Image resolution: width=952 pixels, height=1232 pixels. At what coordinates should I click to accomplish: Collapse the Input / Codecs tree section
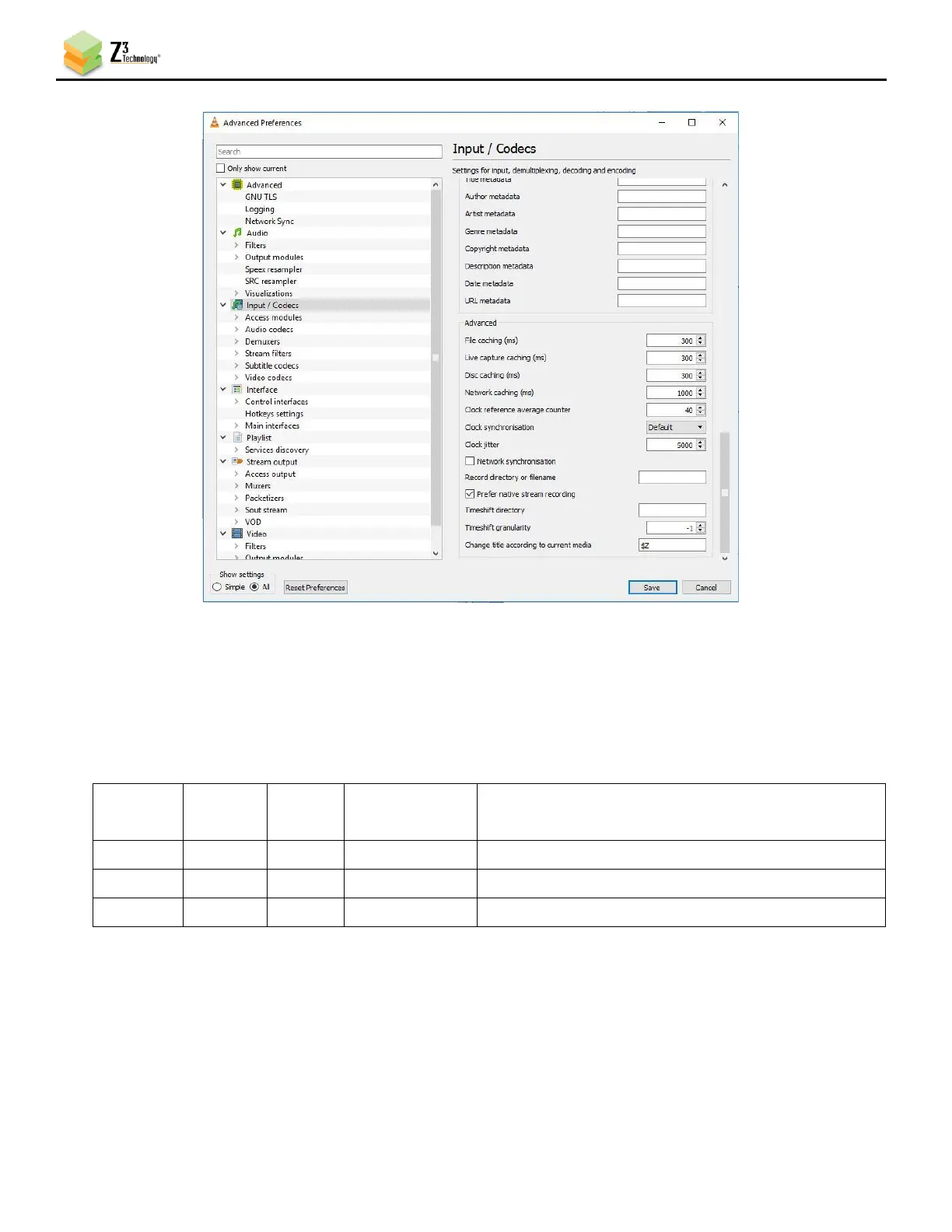223,306
